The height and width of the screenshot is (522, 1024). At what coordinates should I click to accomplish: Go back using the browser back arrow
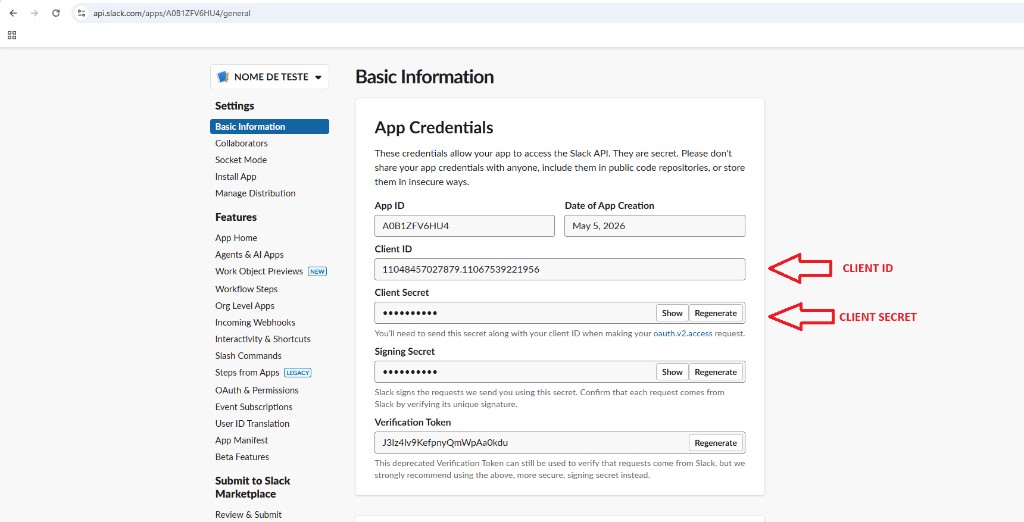(x=13, y=13)
